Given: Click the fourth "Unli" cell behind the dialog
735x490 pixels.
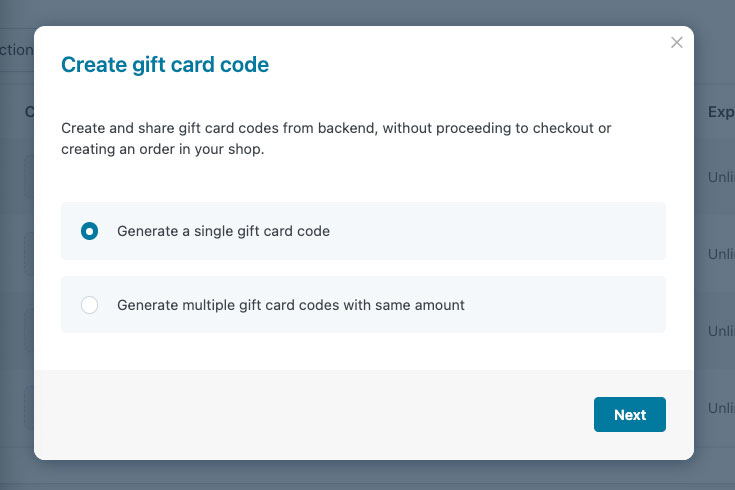Looking at the screenshot, I should (x=721, y=407).
